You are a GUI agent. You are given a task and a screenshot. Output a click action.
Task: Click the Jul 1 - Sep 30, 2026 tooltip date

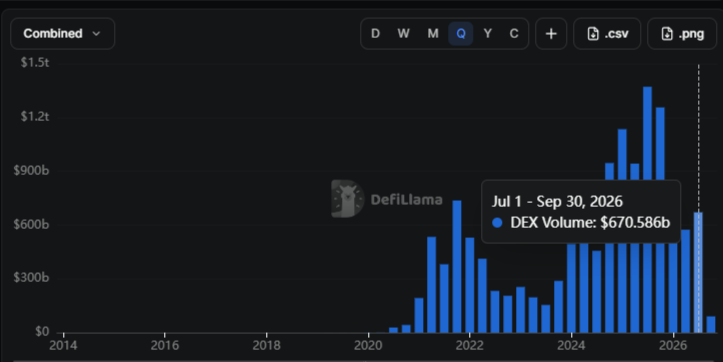(x=557, y=202)
